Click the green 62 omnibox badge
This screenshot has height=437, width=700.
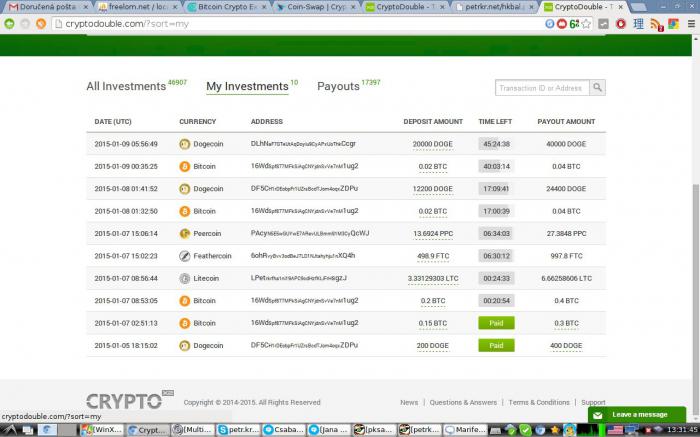click(574, 24)
